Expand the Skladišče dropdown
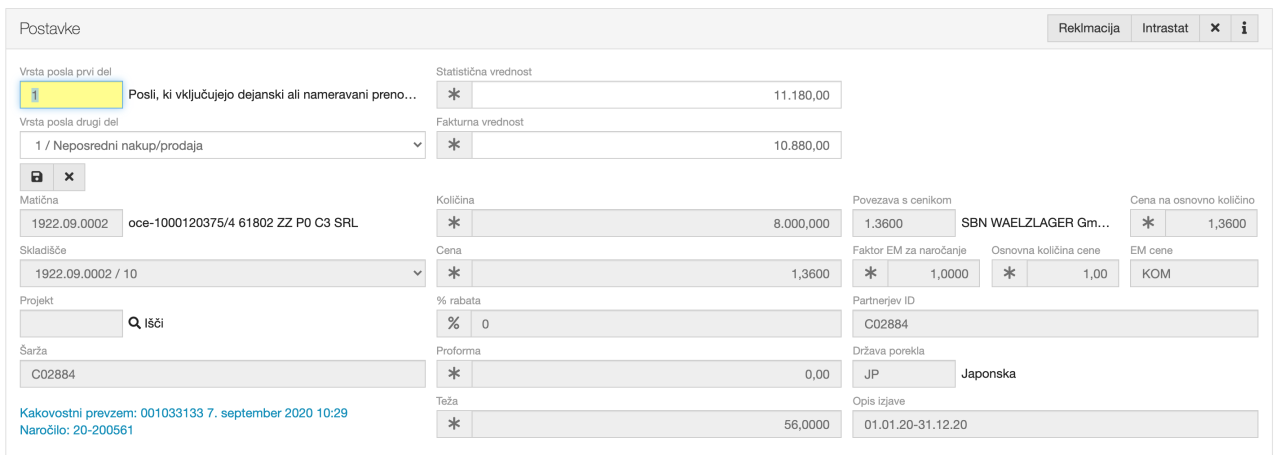The width and height of the screenshot is (1280, 455). [222, 273]
